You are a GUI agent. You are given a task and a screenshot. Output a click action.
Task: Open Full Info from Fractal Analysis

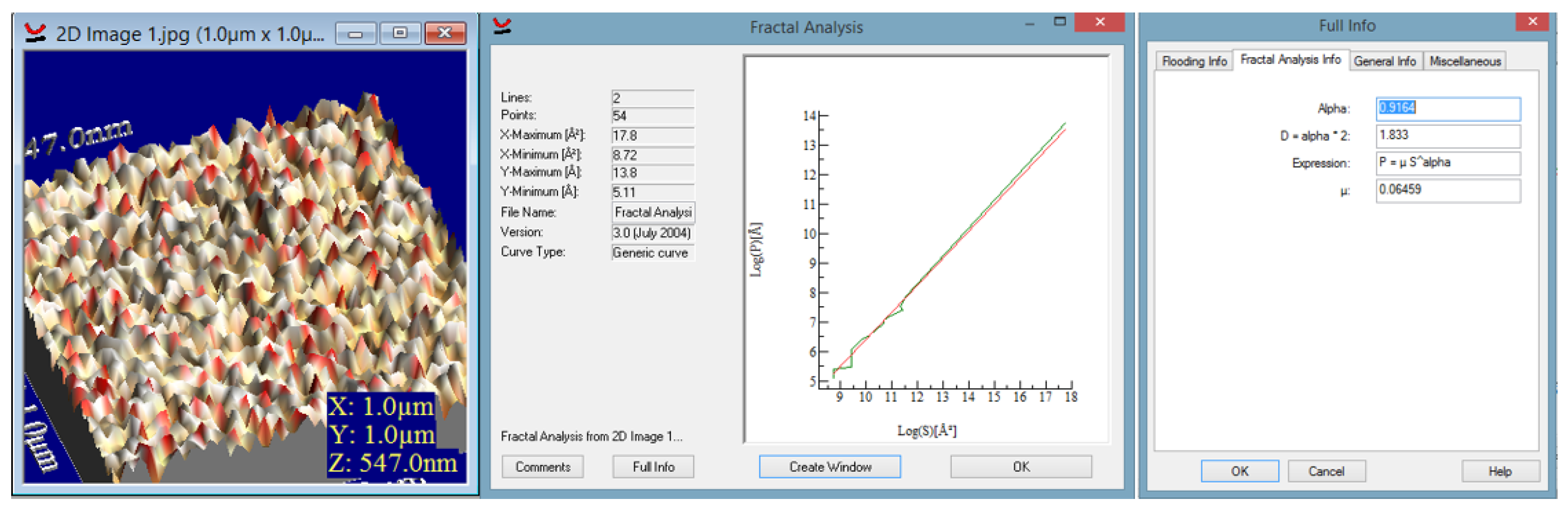(654, 468)
